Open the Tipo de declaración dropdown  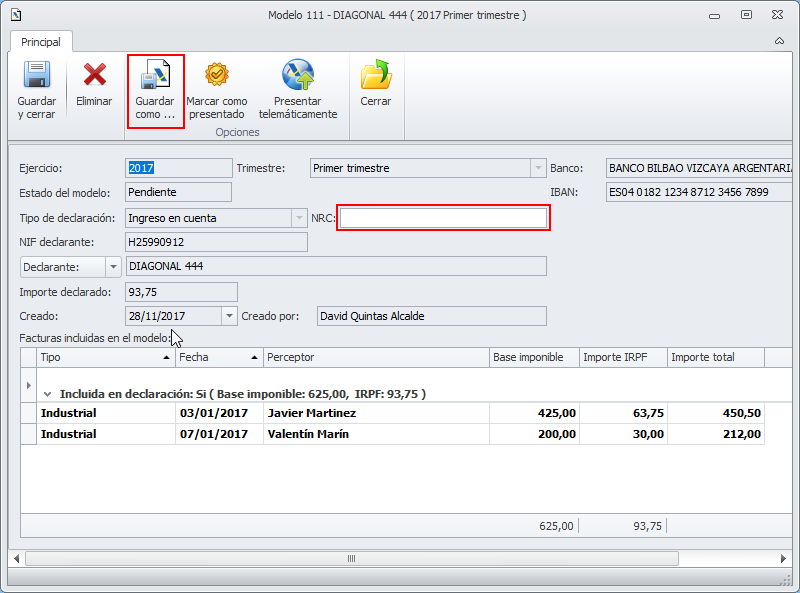[298, 218]
